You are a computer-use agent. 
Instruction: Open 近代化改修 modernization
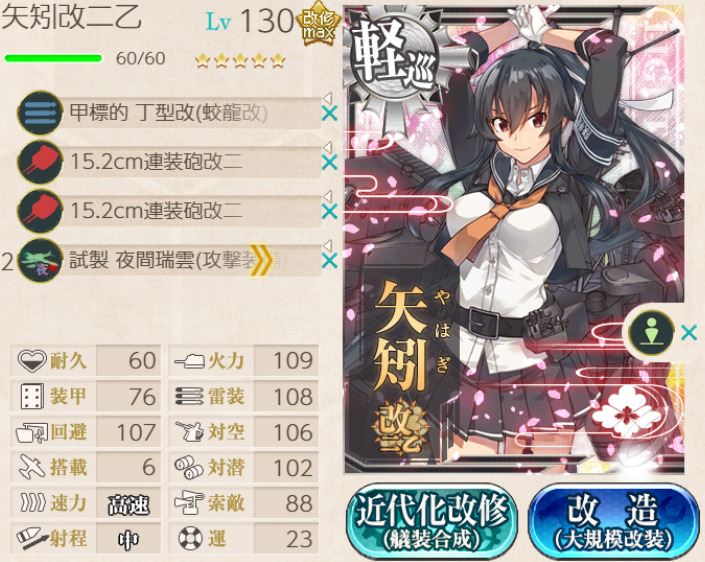pyautogui.click(x=432, y=522)
